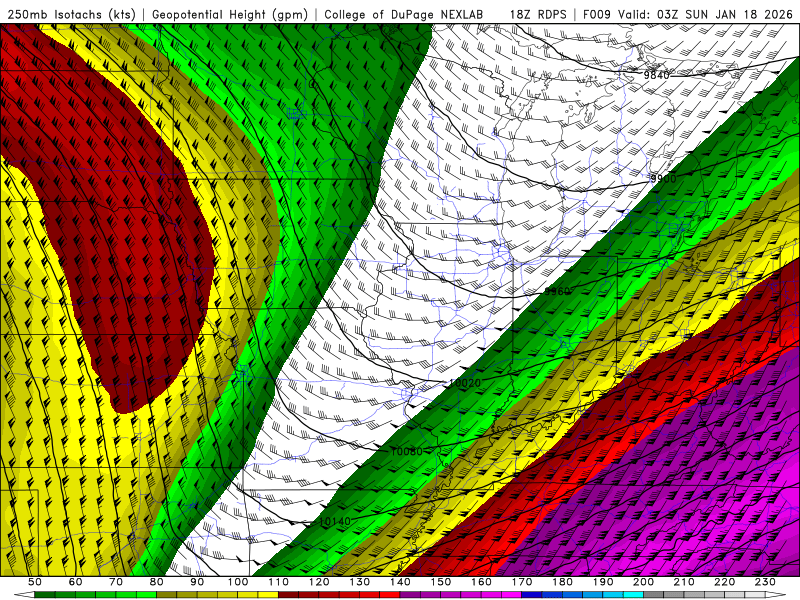Select the bright red swatch just before 140
This screenshot has height=600, width=800.
[x=390, y=595]
